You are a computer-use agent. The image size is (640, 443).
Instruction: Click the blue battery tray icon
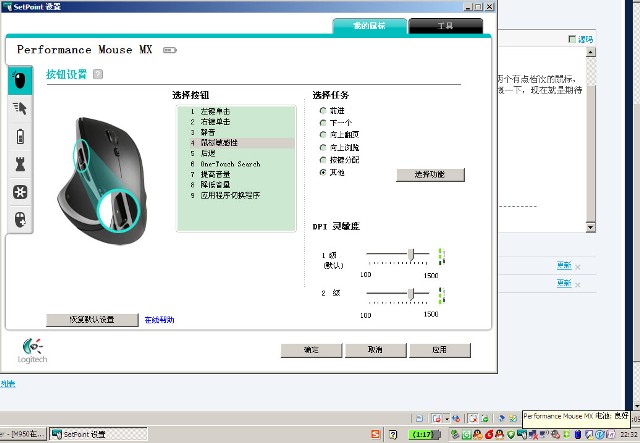click(578, 434)
